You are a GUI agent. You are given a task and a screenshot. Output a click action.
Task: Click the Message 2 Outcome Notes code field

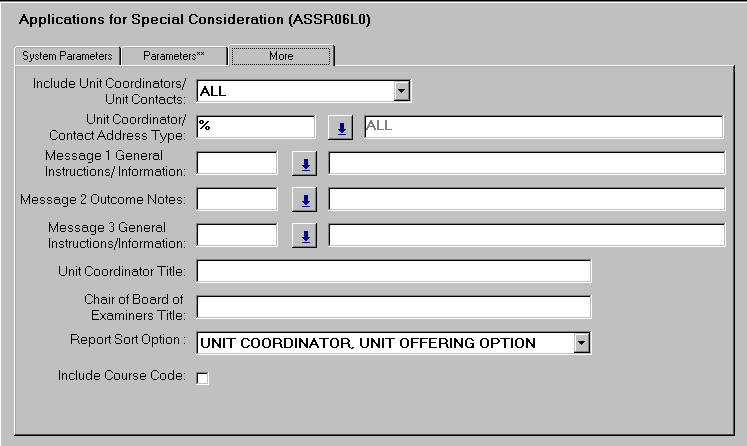click(237, 199)
